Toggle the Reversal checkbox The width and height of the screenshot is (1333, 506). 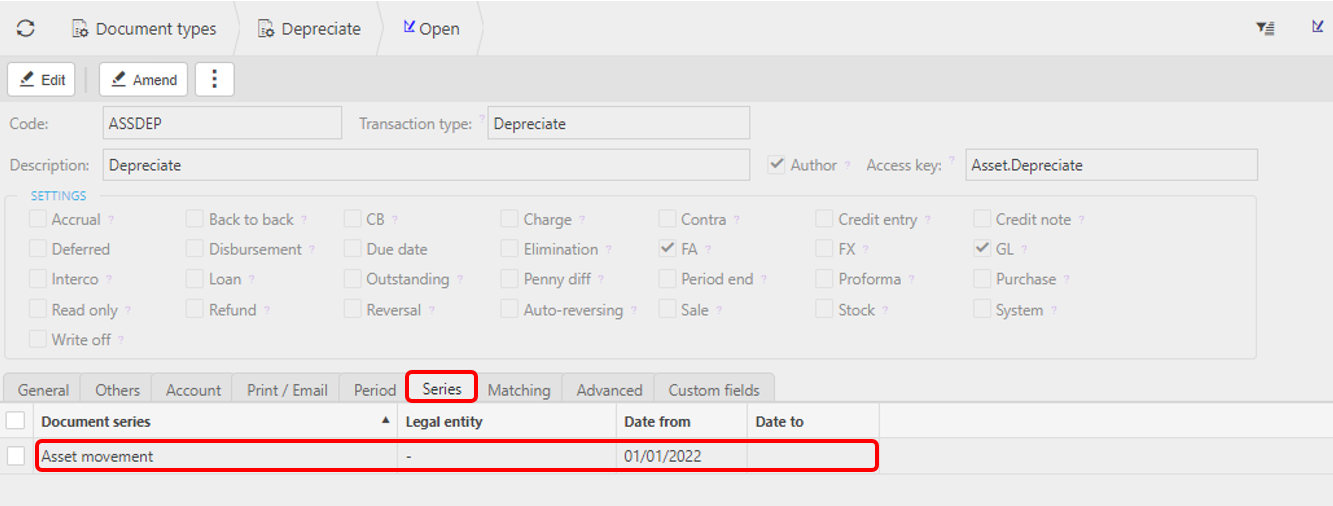352,310
